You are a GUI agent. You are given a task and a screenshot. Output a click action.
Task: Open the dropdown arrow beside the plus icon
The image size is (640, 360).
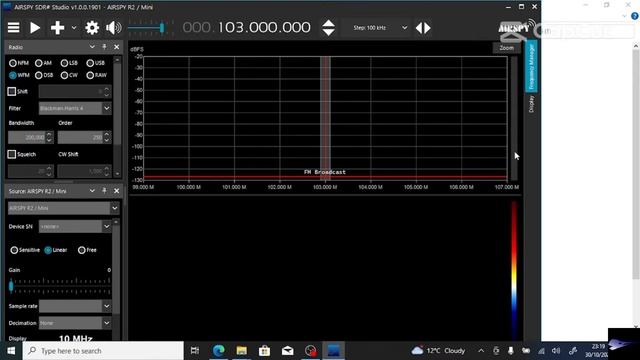point(74,28)
